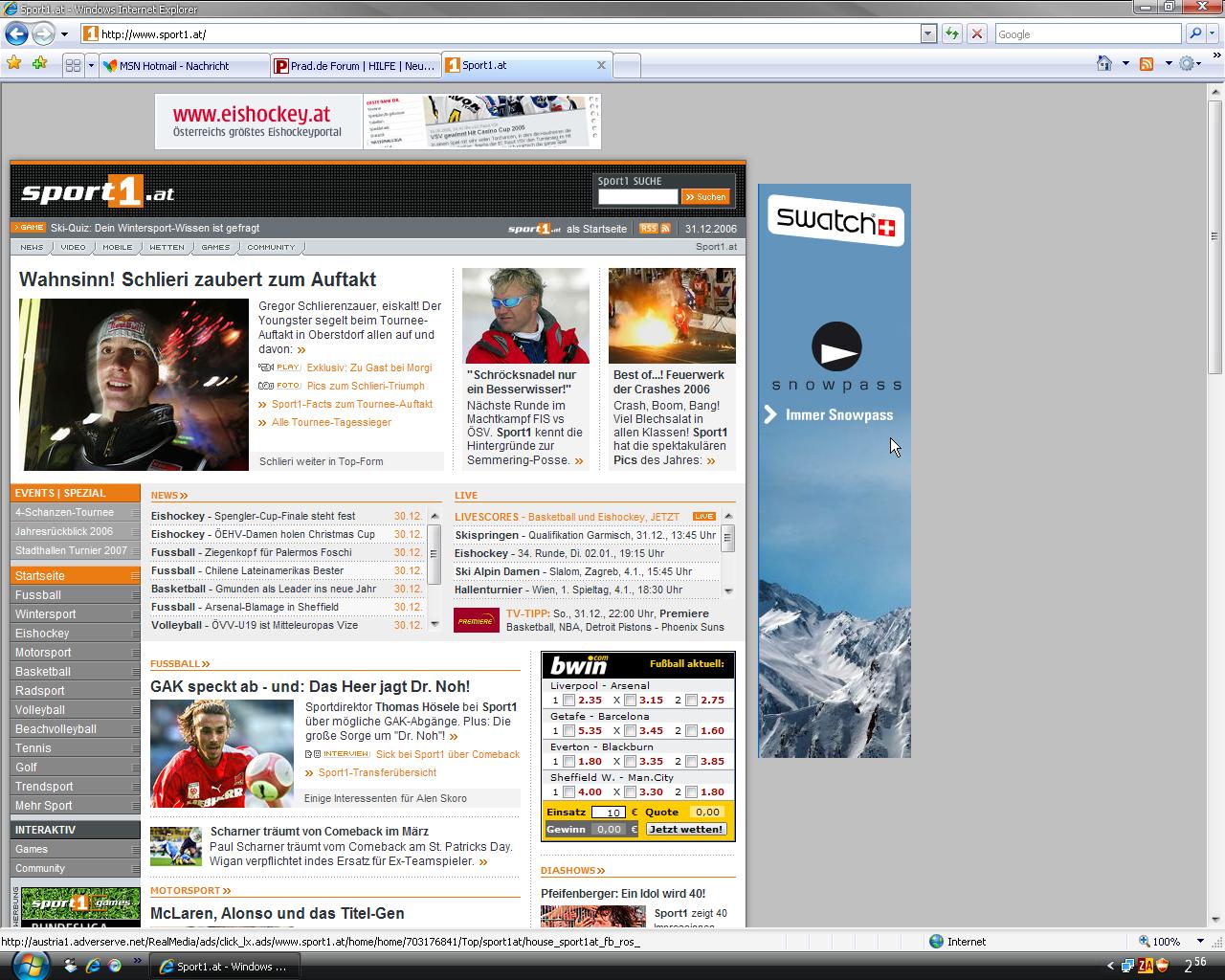The height and width of the screenshot is (980, 1225).
Task: Check the Liverpool win box at odds 2.35
Action: [x=568, y=701]
